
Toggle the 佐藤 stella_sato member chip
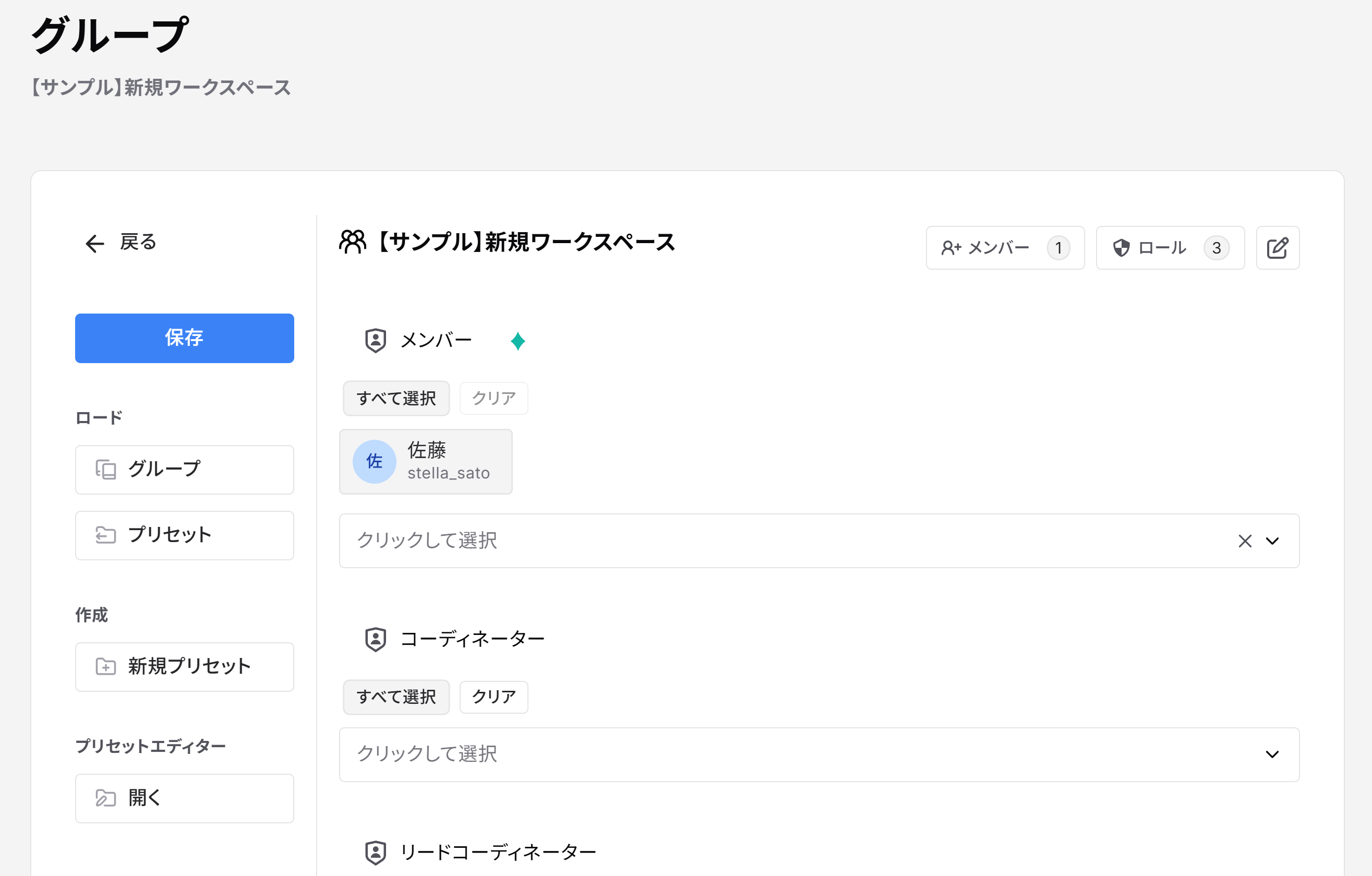click(x=426, y=461)
